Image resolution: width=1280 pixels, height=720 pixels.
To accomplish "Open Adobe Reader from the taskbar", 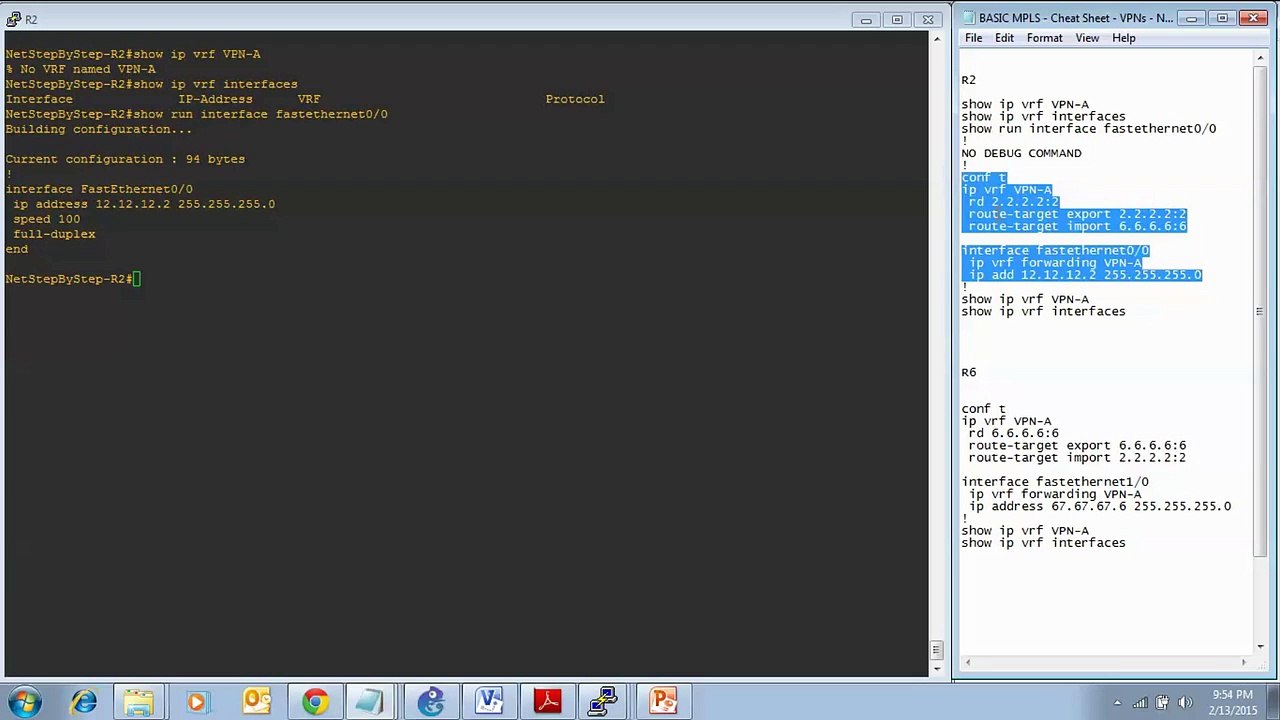I will [x=547, y=702].
